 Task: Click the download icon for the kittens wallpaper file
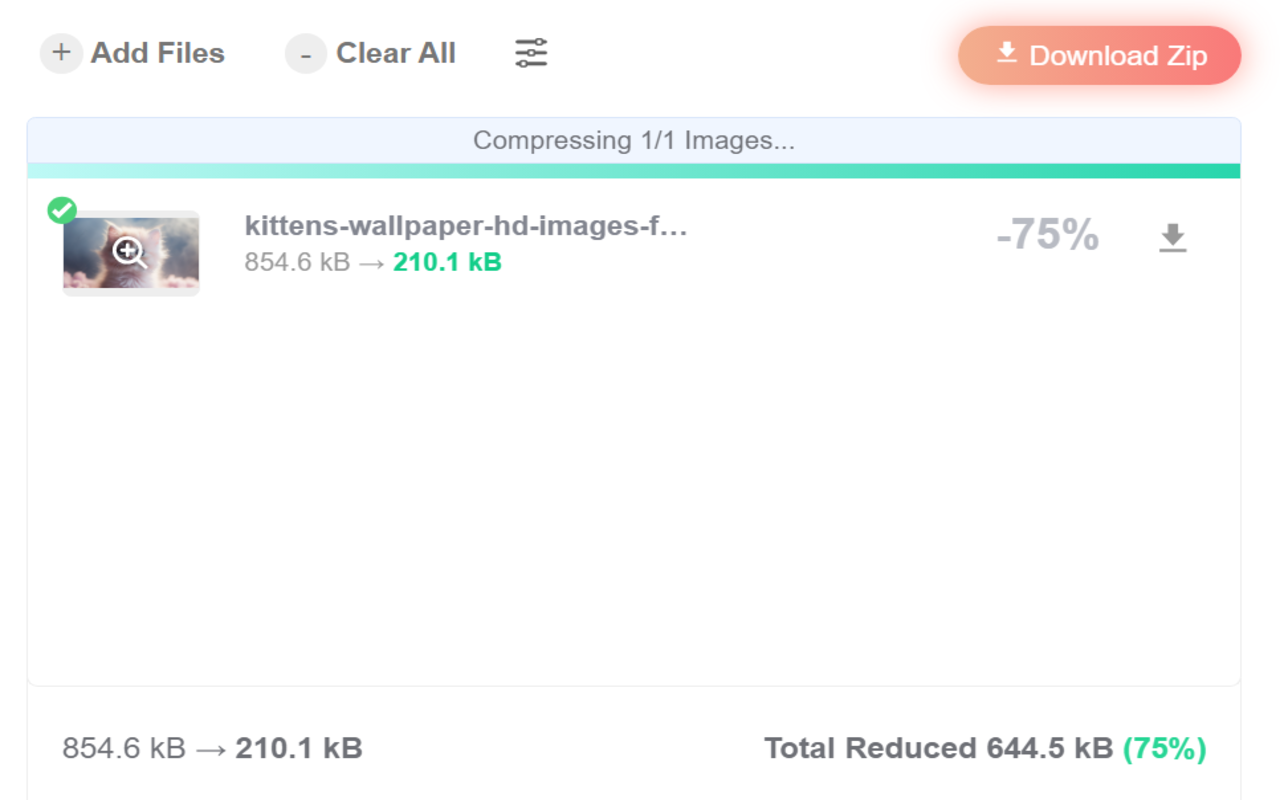(x=1173, y=237)
